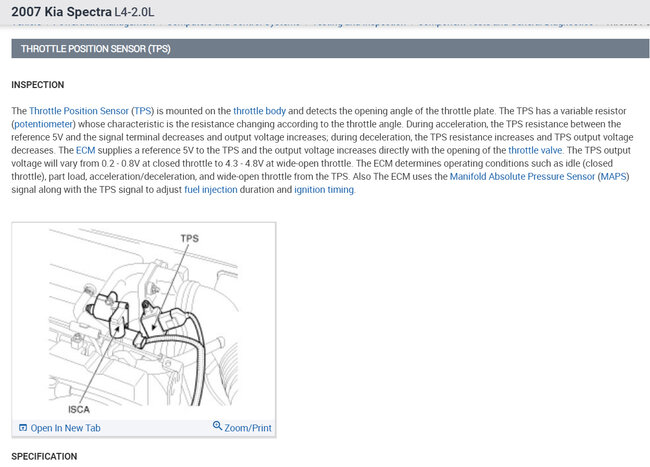Click the SPECIFICATION heading
This screenshot has height=467, width=650.
pyautogui.click(x=44, y=457)
